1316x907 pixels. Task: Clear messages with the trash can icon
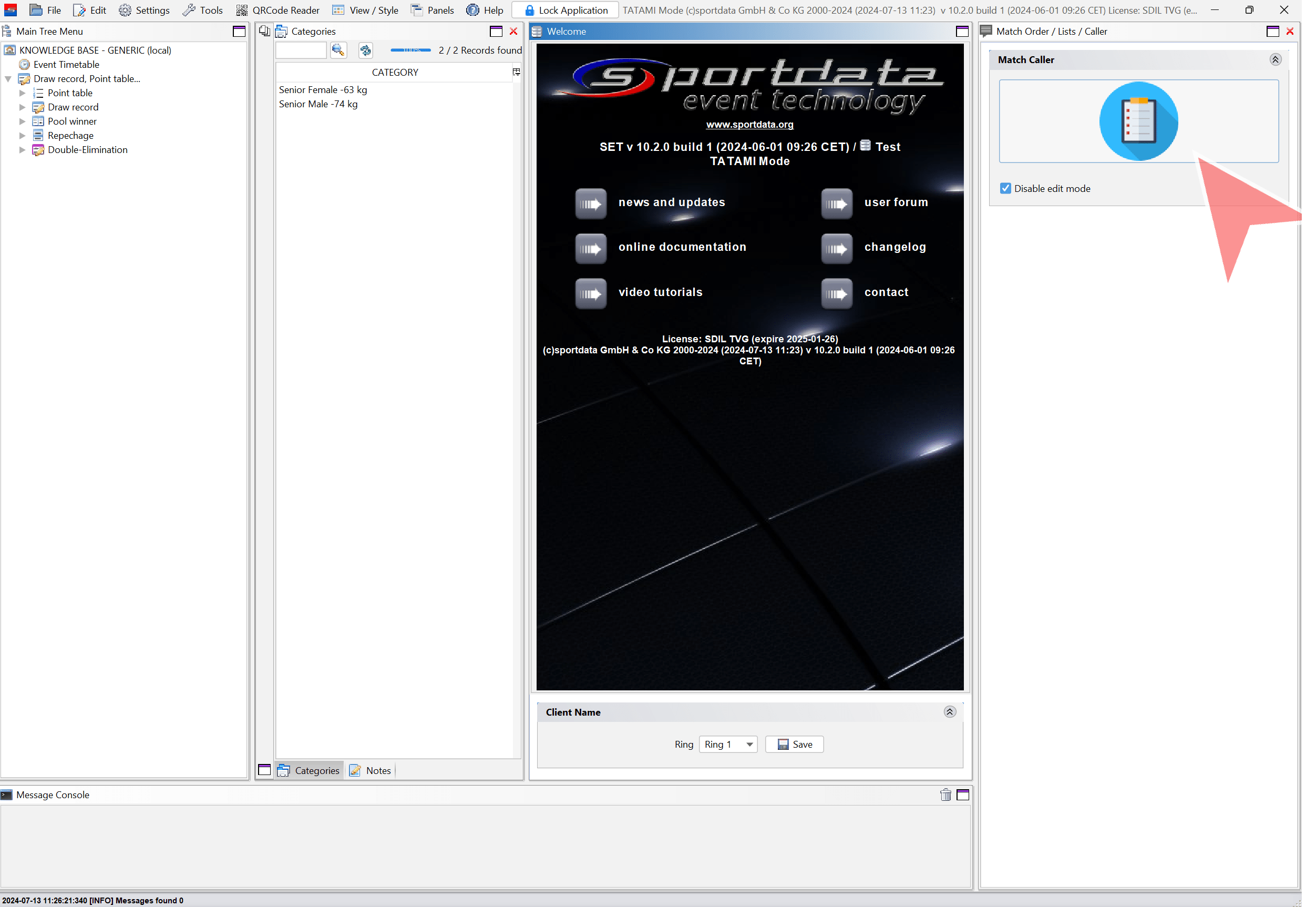point(945,794)
